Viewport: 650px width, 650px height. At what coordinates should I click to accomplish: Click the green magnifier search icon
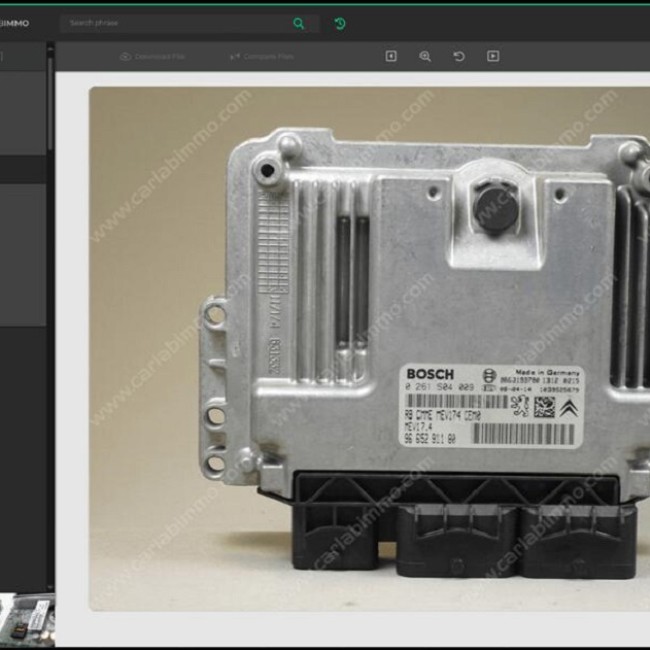click(298, 24)
